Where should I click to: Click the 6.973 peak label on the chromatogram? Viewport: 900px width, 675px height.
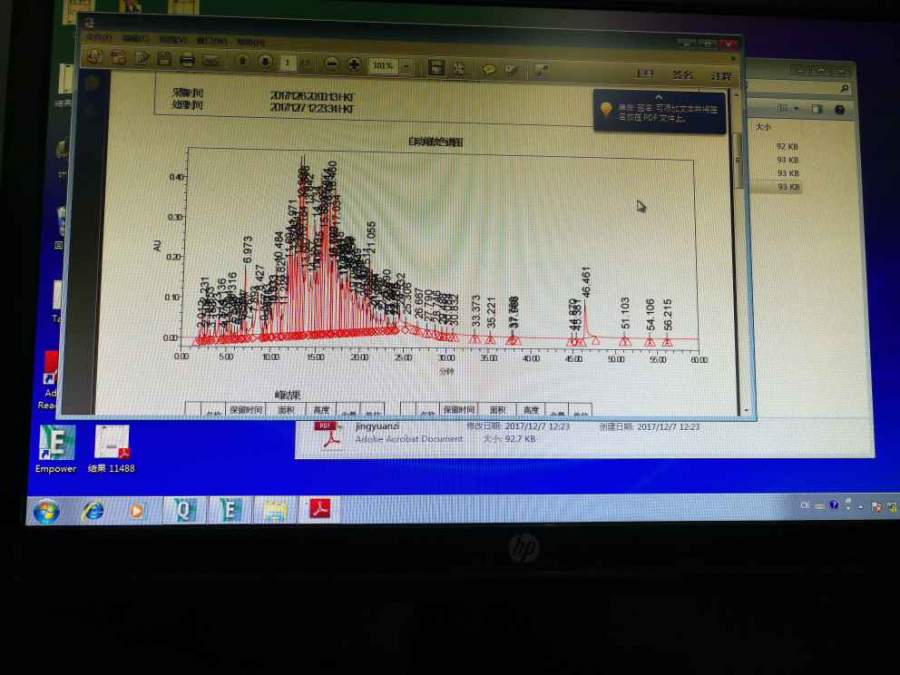247,249
